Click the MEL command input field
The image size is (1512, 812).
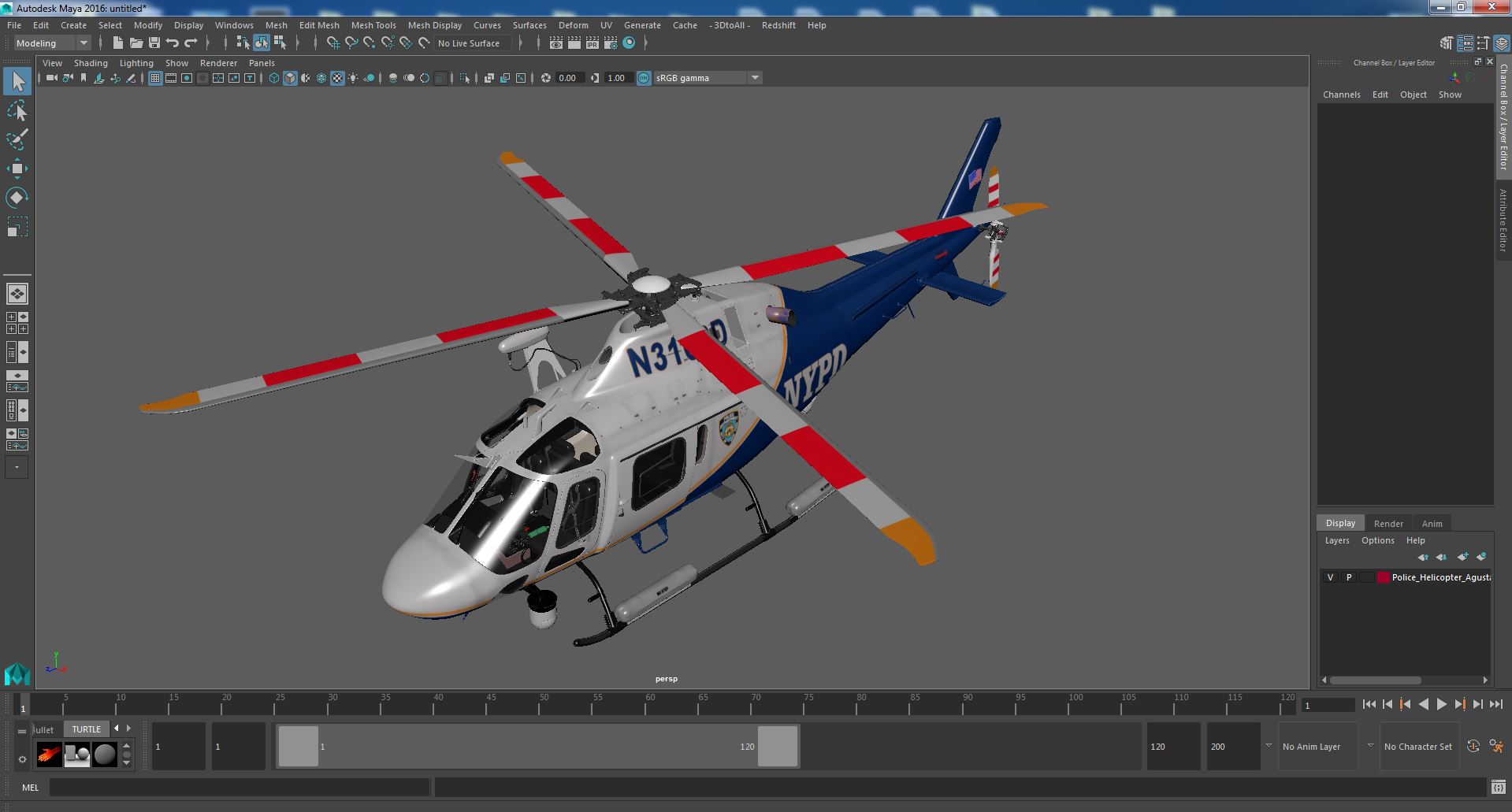click(240, 787)
